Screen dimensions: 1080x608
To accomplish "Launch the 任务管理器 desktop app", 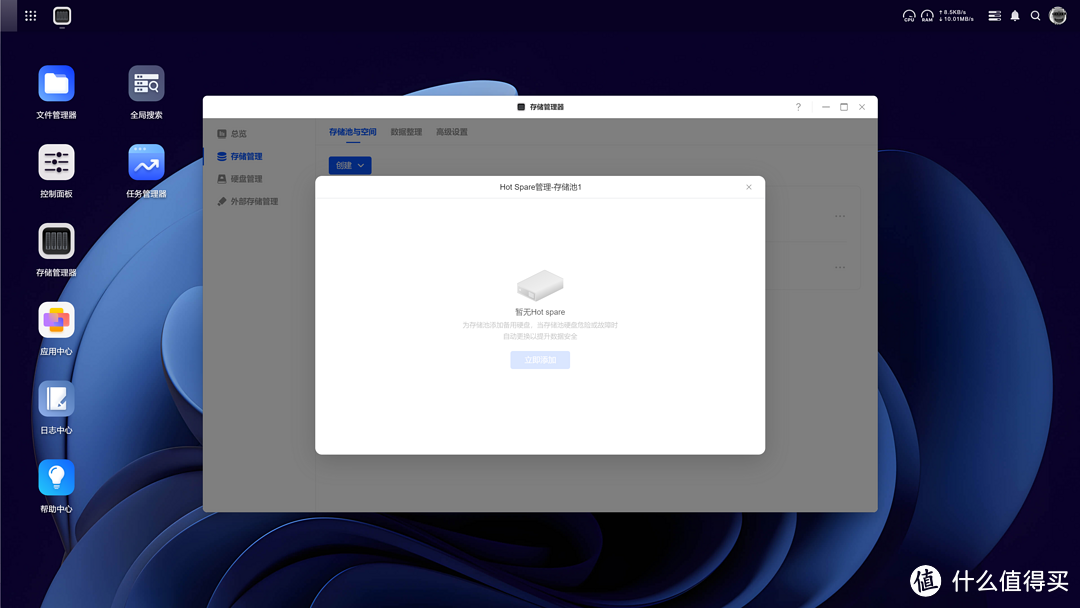I will (146, 163).
